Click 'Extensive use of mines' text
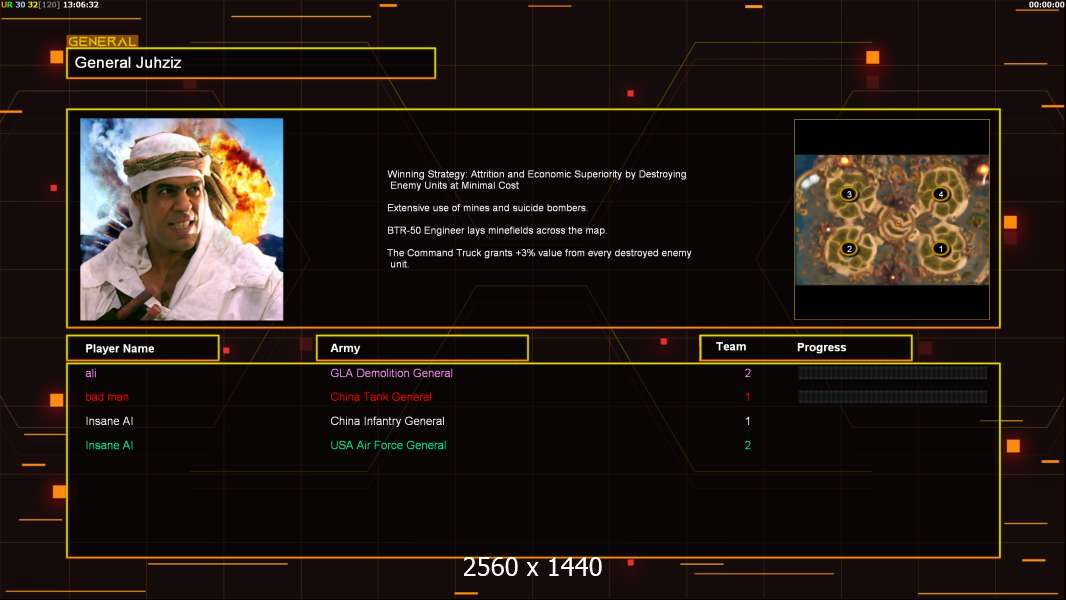 point(487,208)
